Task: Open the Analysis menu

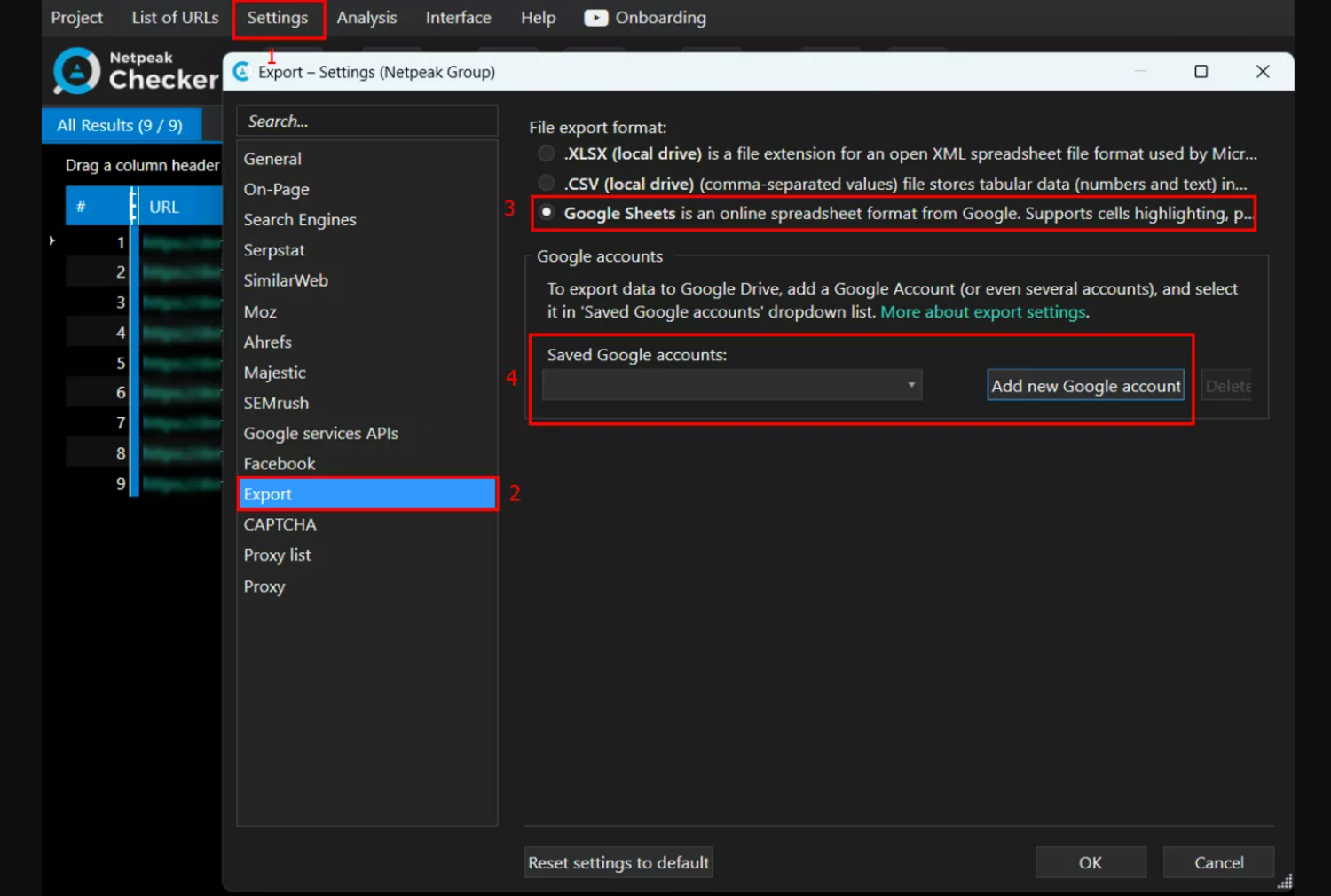Action: coord(366,17)
